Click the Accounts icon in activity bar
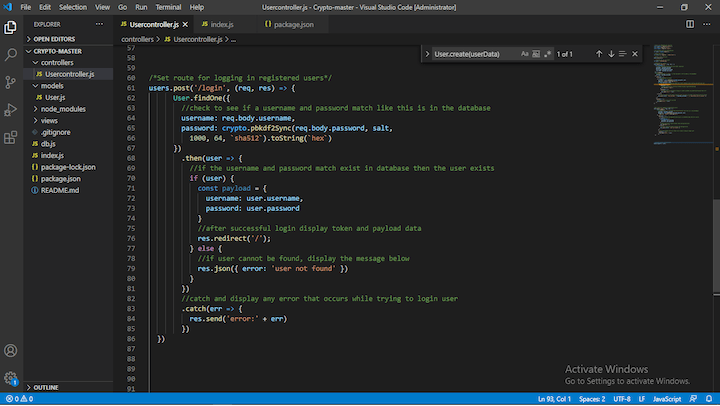The image size is (720, 406). [x=10, y=351]
